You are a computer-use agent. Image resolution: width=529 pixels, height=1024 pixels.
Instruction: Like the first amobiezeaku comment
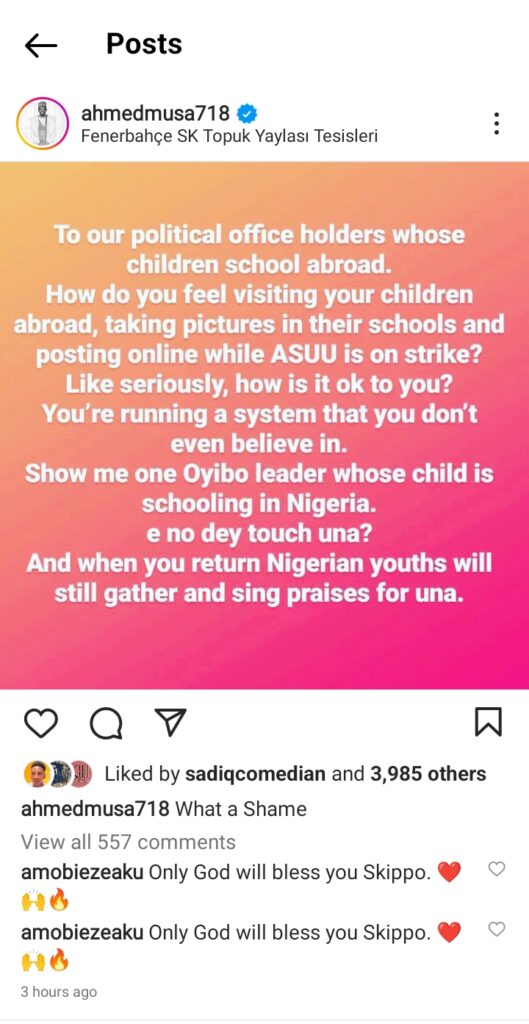[x=497, y=869]
